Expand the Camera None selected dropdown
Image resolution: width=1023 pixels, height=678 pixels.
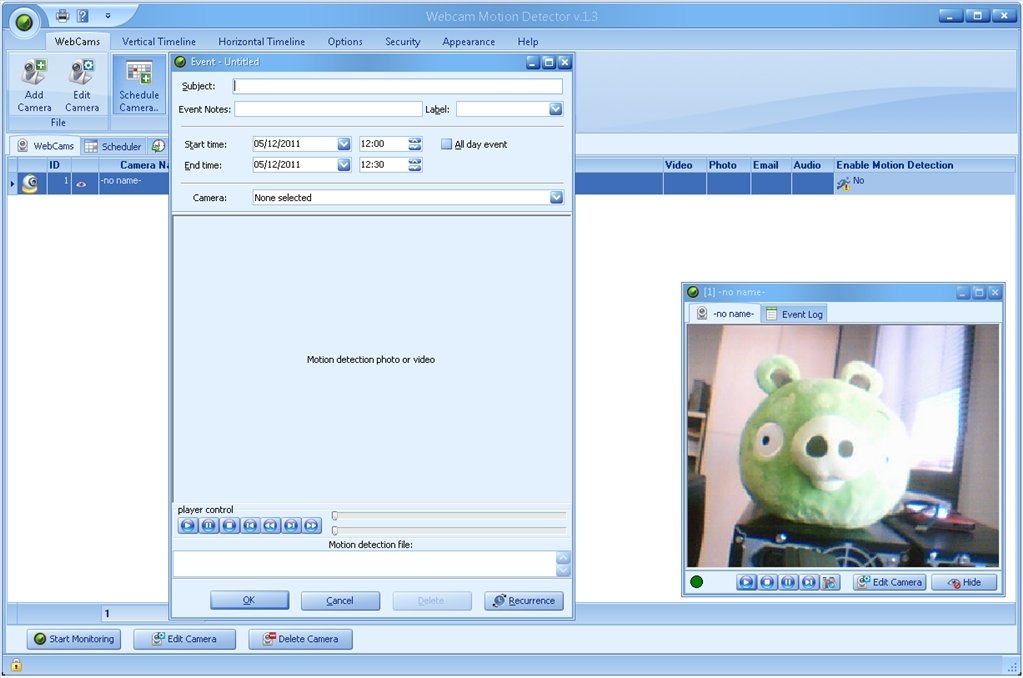(556, 198)
